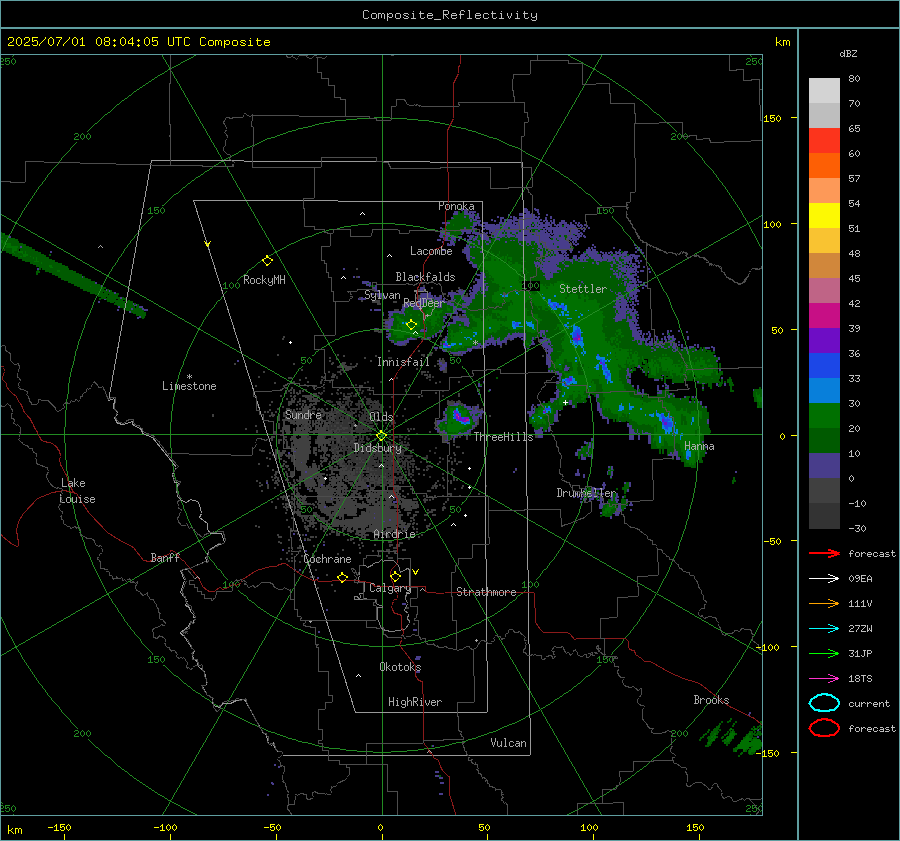Select the magenta 39 dBZ color swatch

pos(824,315)
